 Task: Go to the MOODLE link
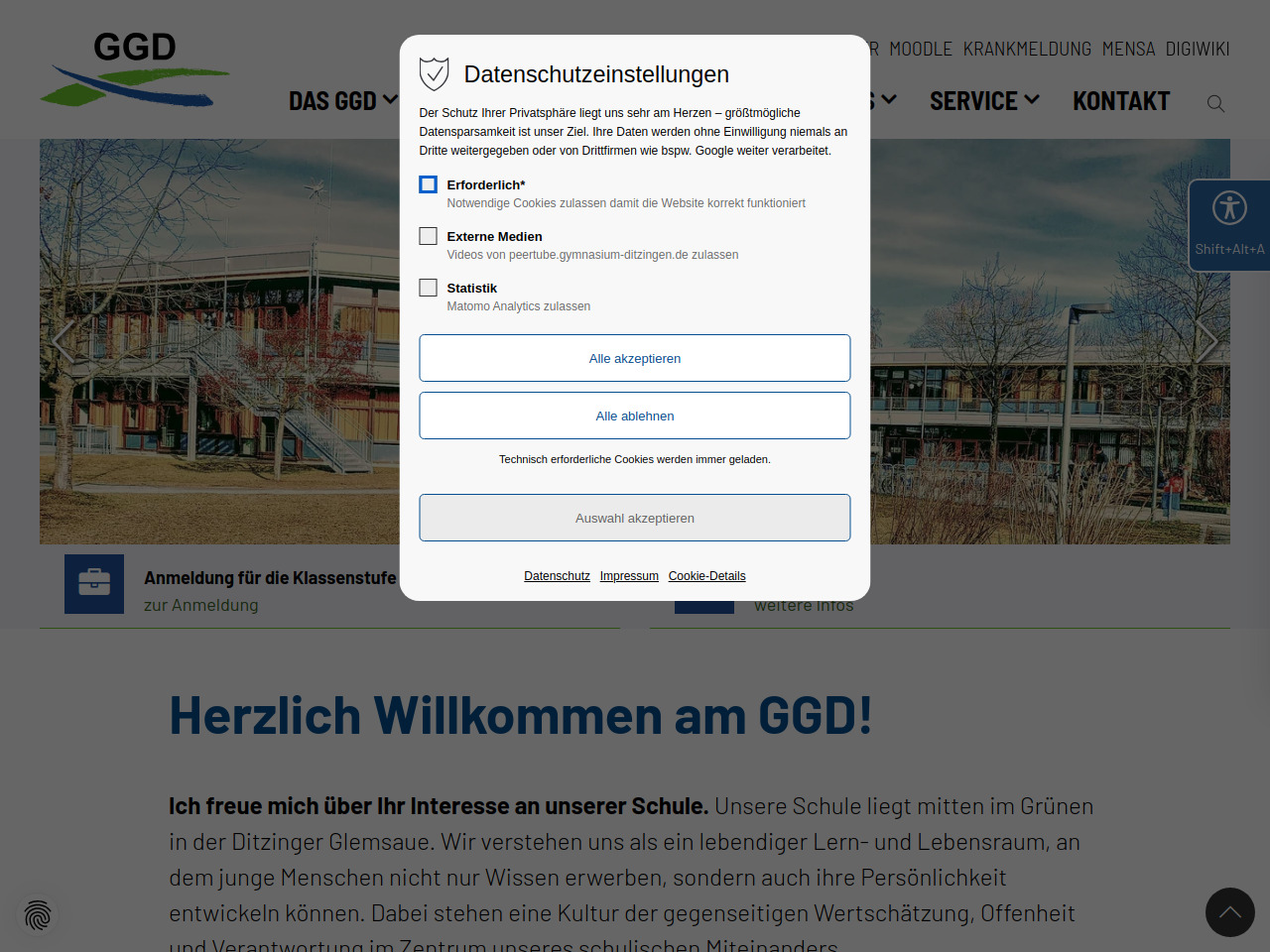click(920, 49)
